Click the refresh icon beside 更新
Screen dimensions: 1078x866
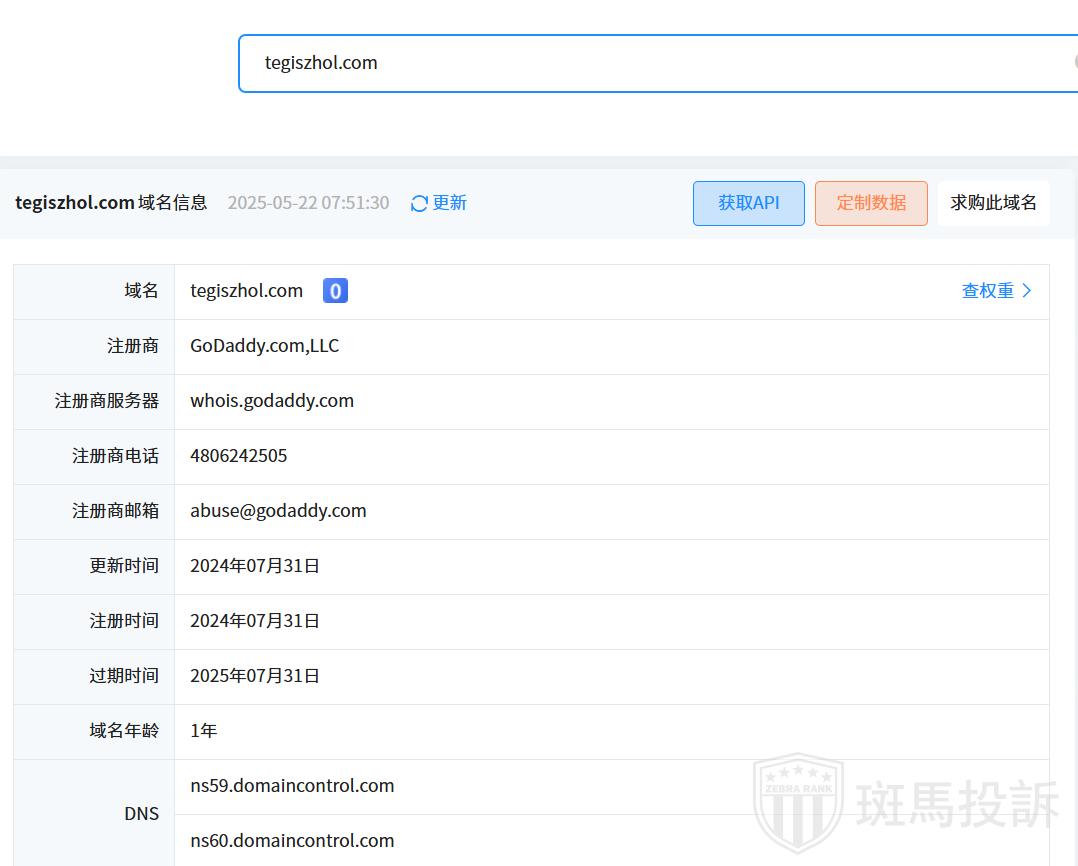[x=420, y=203]
